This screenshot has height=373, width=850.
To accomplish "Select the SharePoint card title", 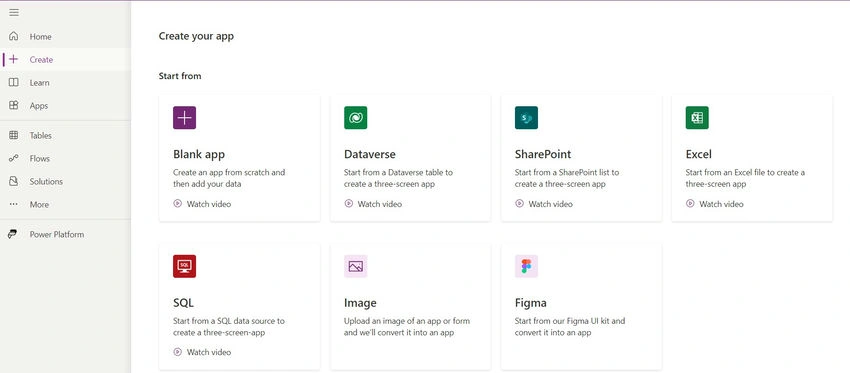I will click(543, 154).
